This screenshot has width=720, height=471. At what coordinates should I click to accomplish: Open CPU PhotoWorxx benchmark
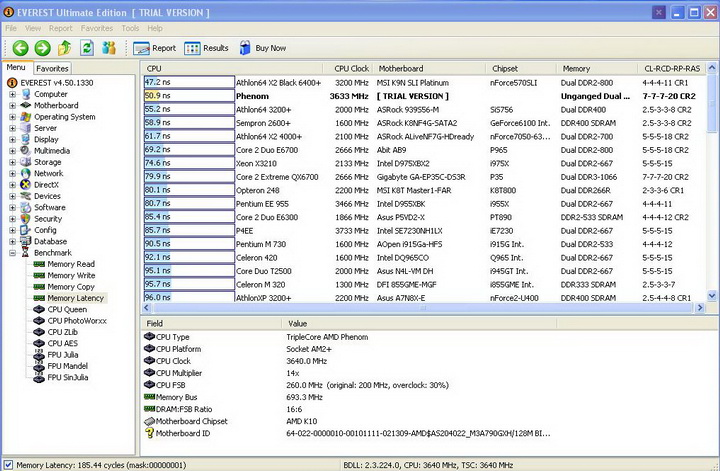(70, 320)
